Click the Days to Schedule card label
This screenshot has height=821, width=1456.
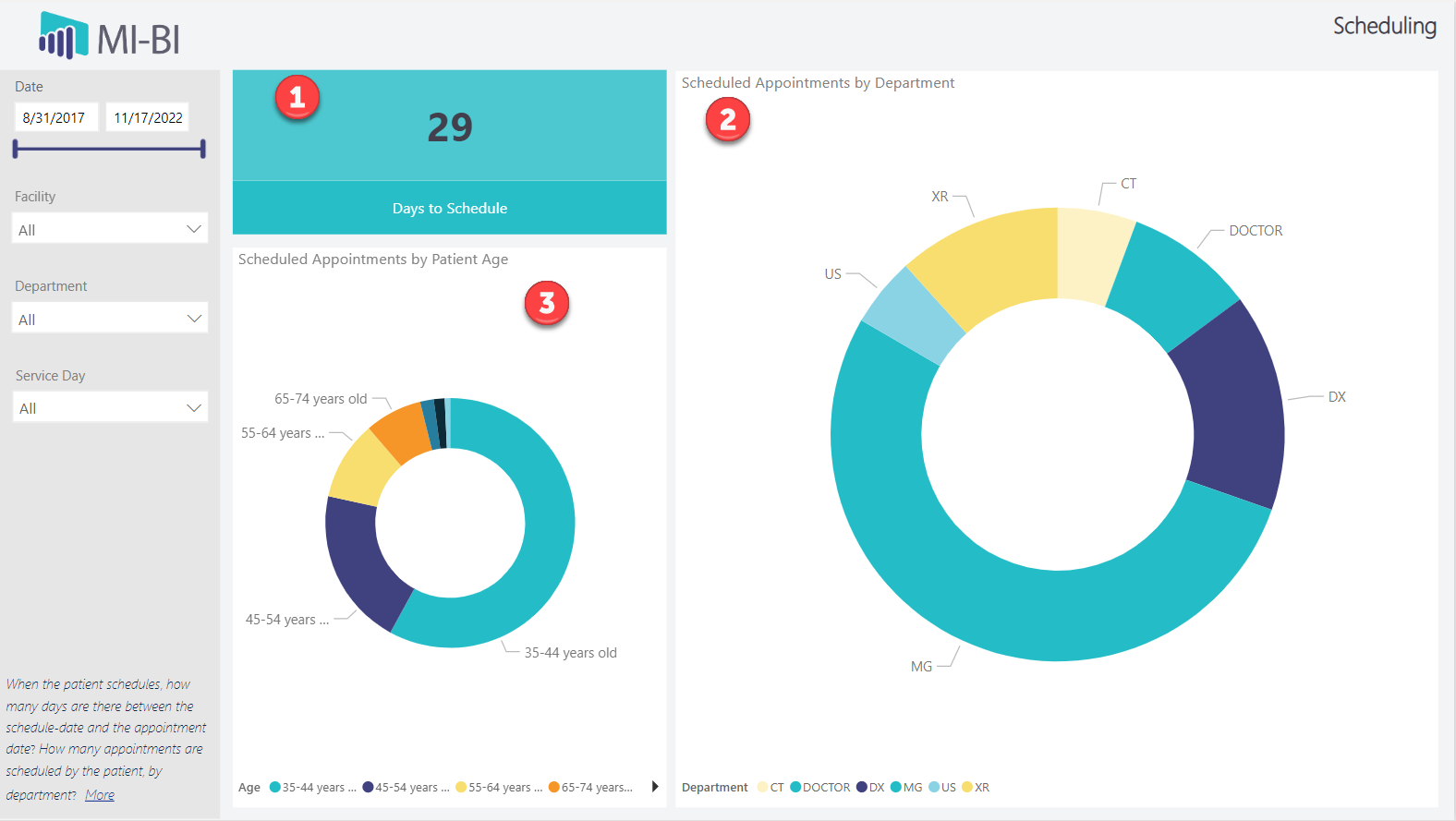(449, 209)
